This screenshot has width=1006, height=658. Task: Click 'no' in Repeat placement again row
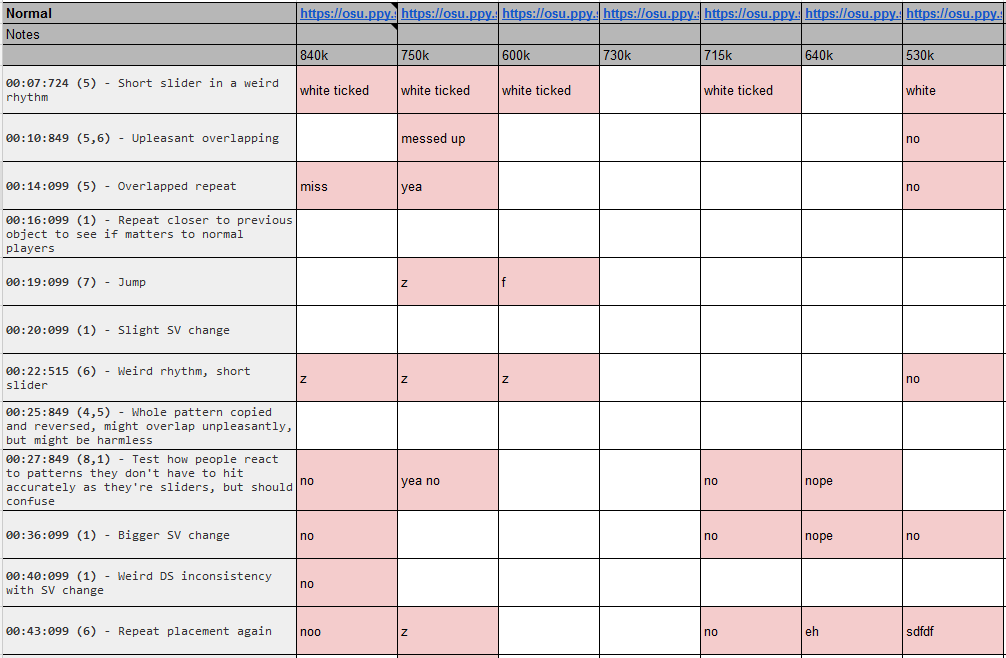(x=751, y=631)
